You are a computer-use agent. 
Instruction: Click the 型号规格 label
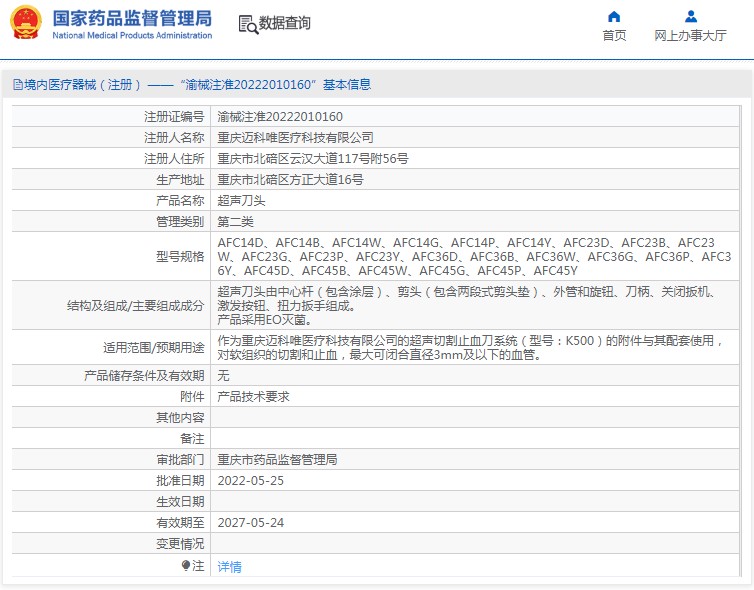tap(180, 257)
